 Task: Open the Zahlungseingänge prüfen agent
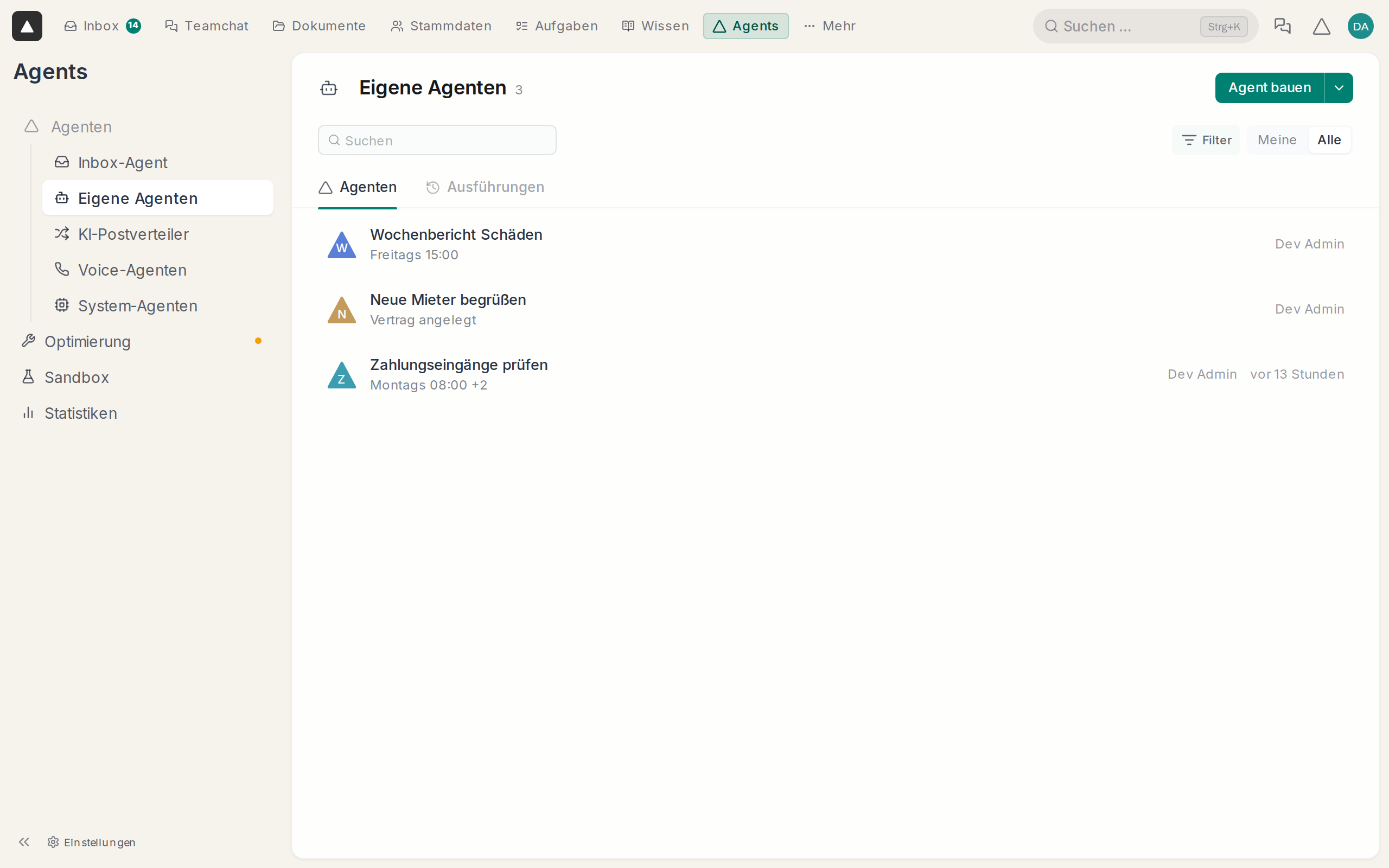(x=836, y=375)
